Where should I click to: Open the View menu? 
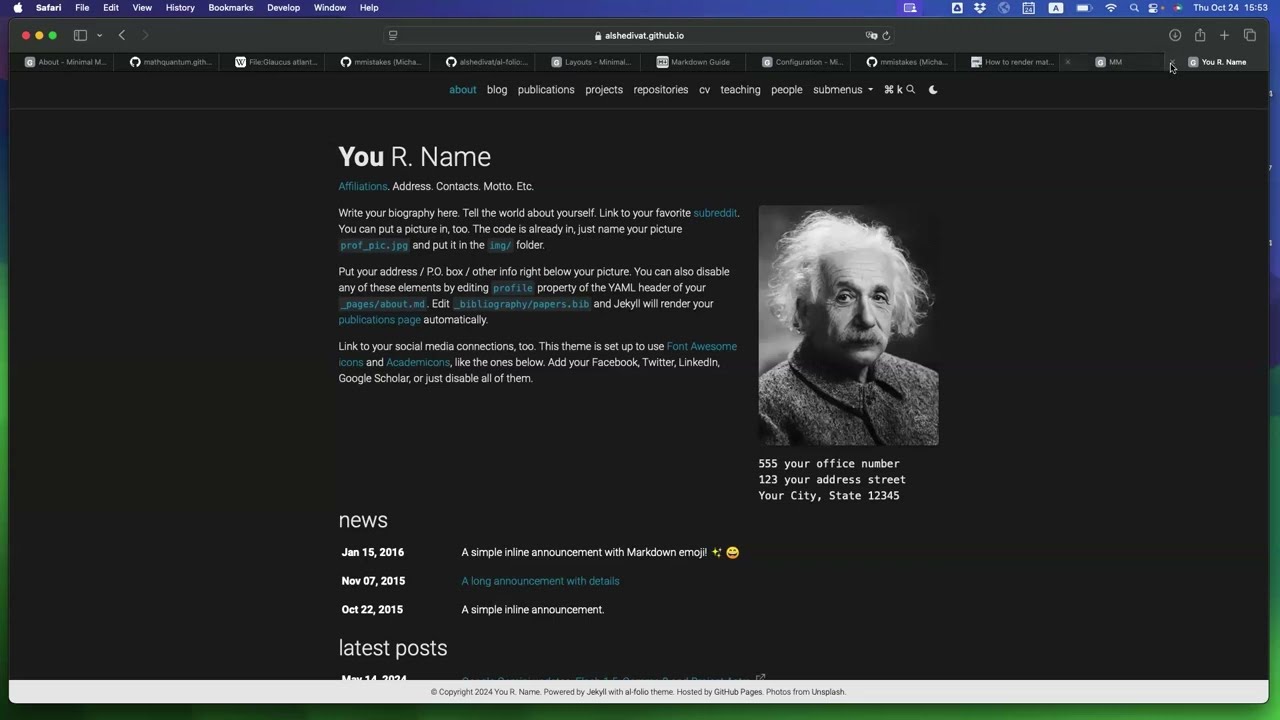[x=142, y=7]
